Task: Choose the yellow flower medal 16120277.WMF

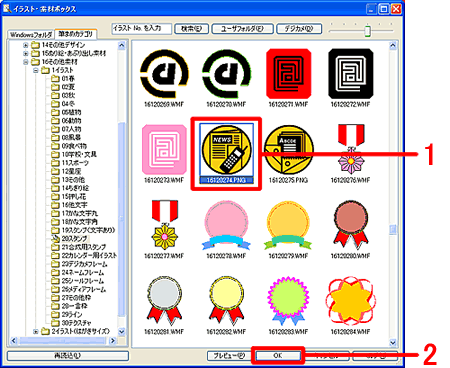Action: point(164,225)
